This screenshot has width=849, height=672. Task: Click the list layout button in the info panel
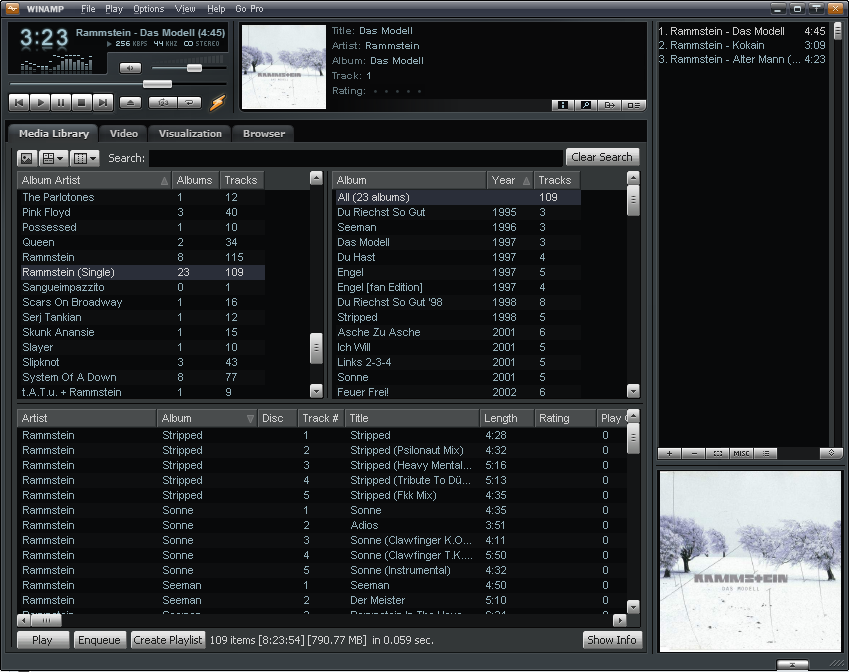[634, 105]
